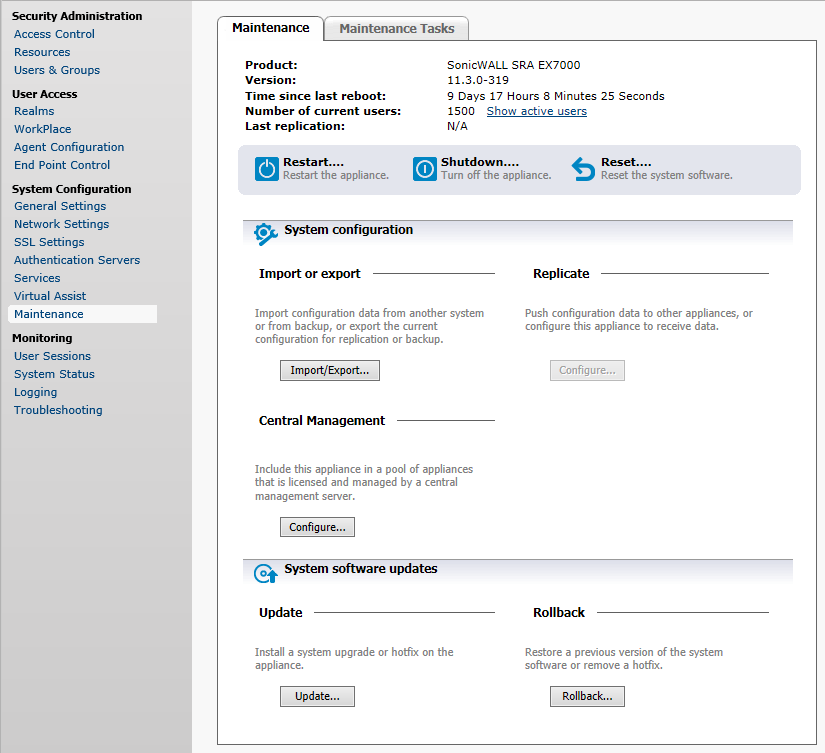Click the Central Management Configure... button
The width and height of the screenshot is (825, 753).
point(317,527)
